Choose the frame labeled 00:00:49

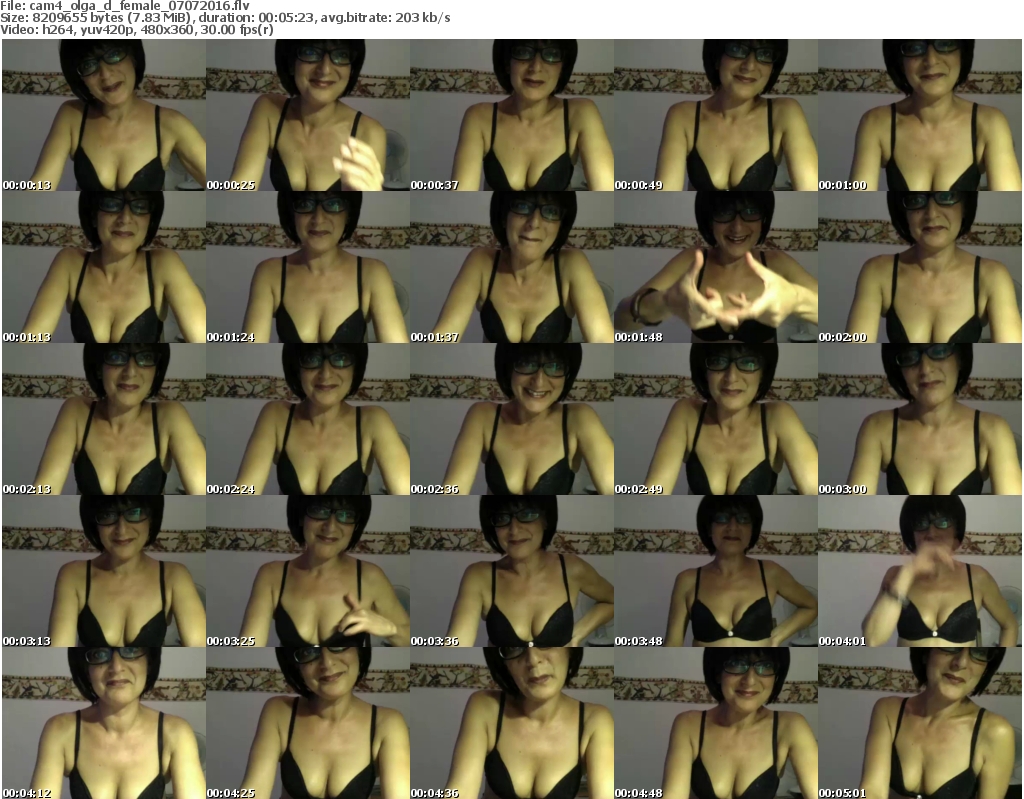tap(716, 115)
